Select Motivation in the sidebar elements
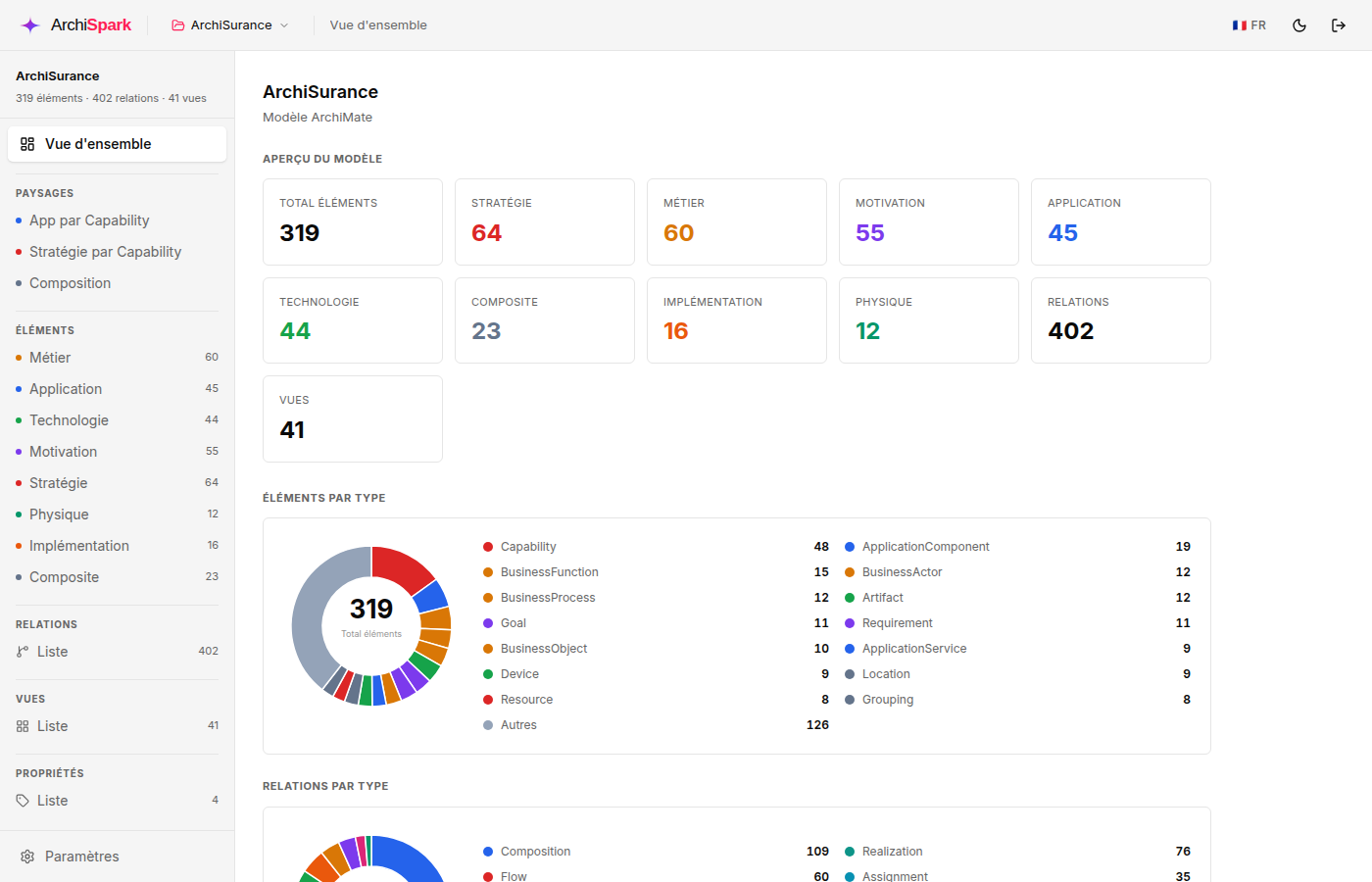 pos(118,452)
